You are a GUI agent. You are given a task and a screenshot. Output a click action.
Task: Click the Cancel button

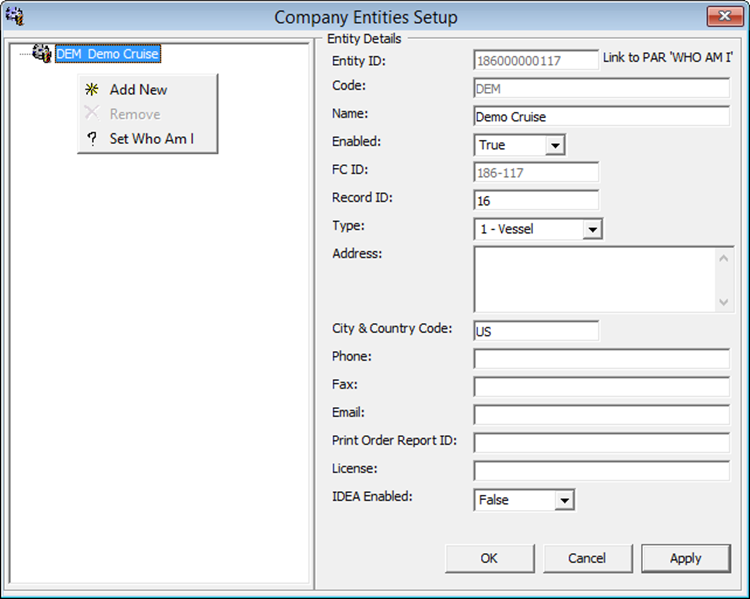point(587,558)
